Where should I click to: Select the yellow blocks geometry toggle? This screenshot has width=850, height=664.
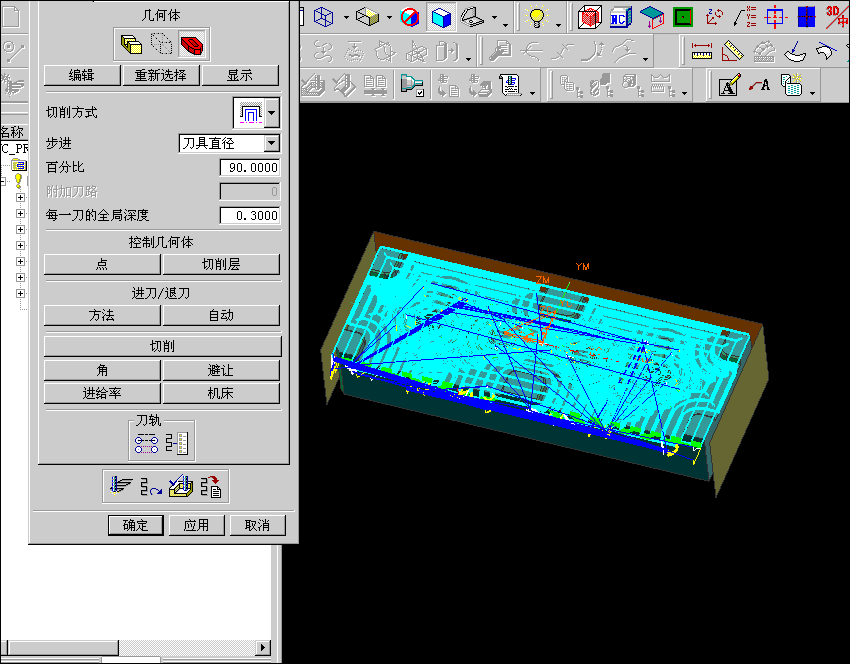[x=130, y=44]
